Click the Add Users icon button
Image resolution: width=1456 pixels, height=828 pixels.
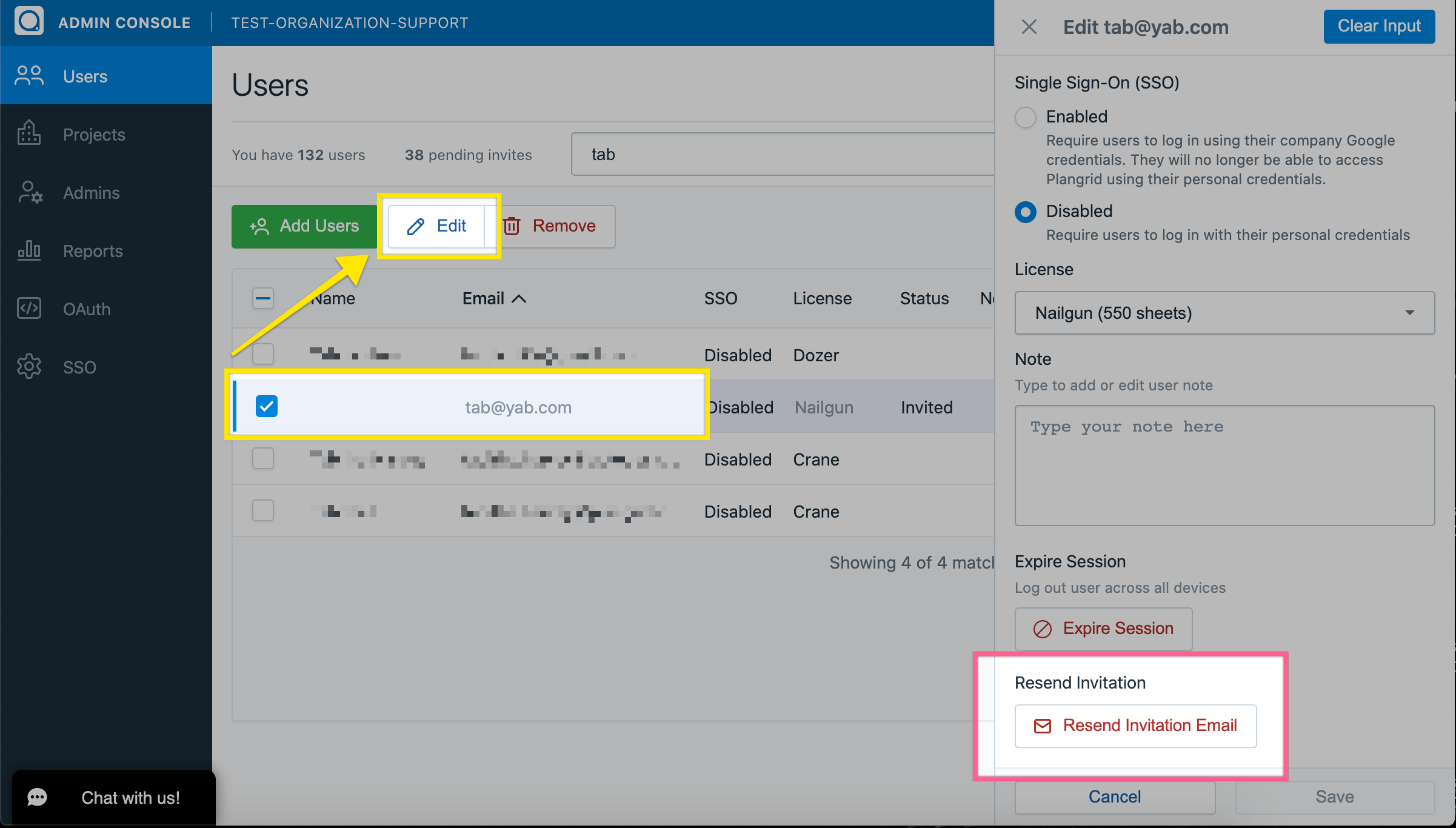[x=306, y=225]
